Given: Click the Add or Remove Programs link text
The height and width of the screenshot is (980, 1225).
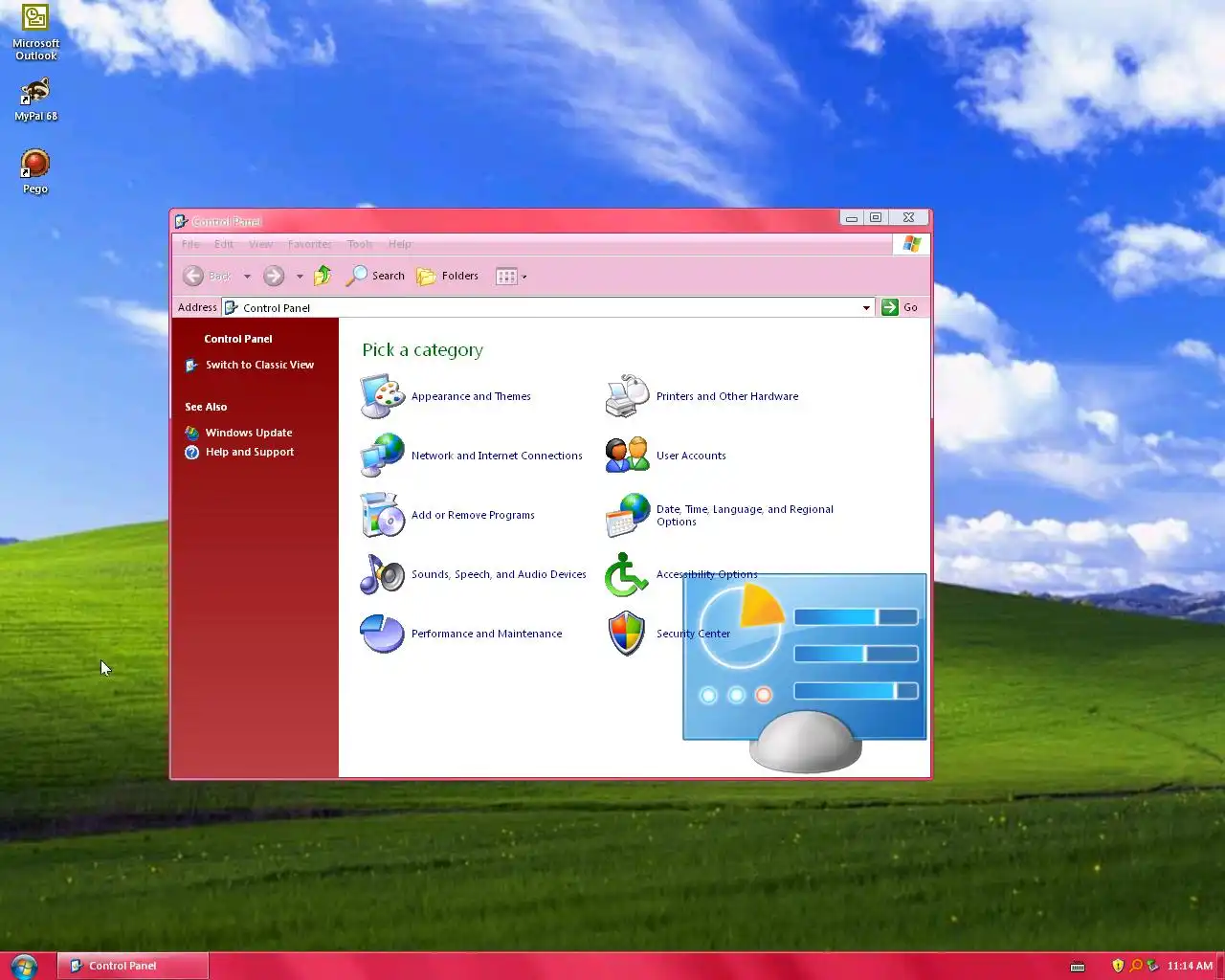Looking at the screenshot, I should 473,515.
